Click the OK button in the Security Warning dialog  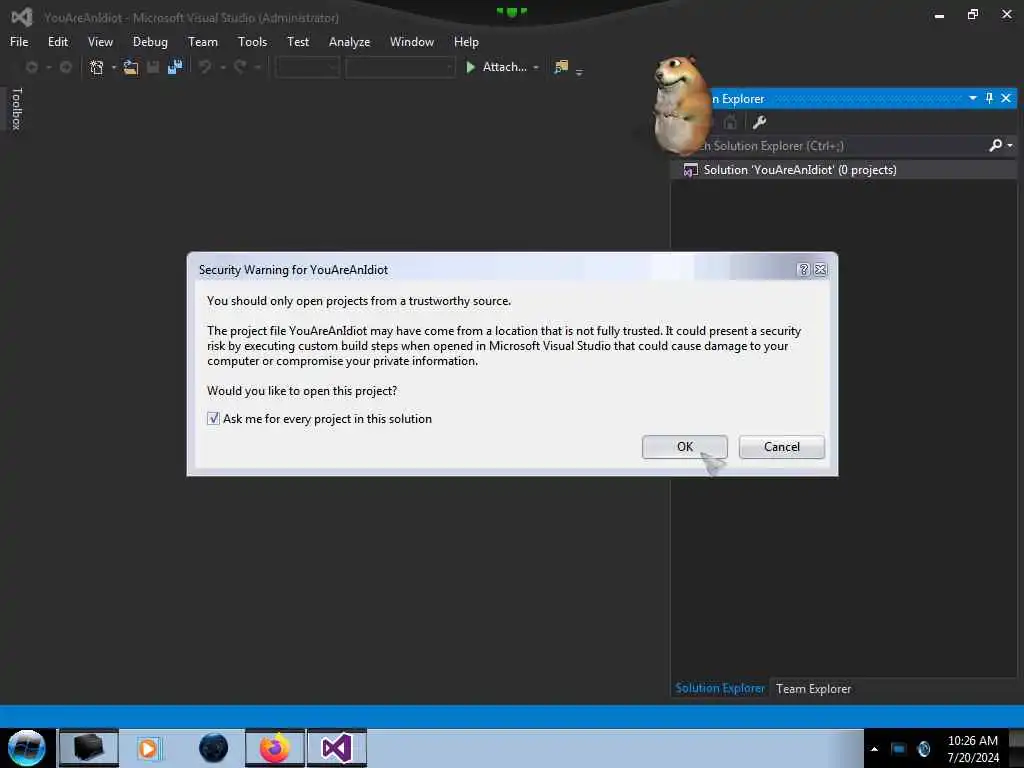pos(684,447)
